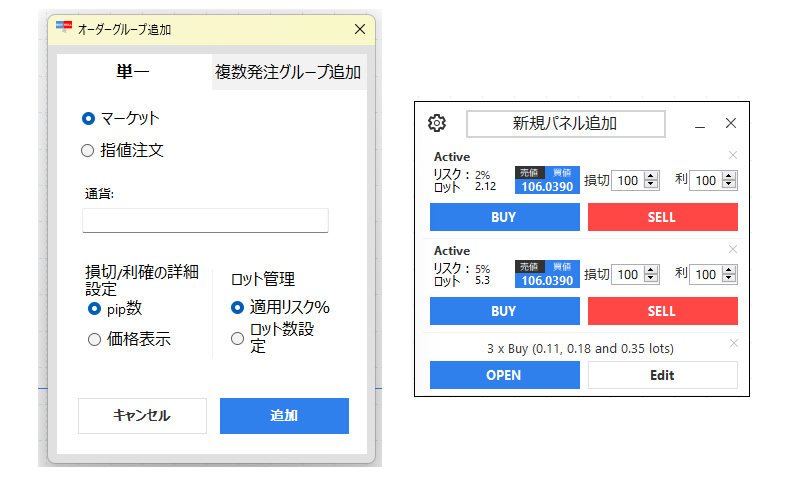Click the 利 stepper in the 2% risk panel
This screenshot has height=485, width=790.
click(729, 181)
